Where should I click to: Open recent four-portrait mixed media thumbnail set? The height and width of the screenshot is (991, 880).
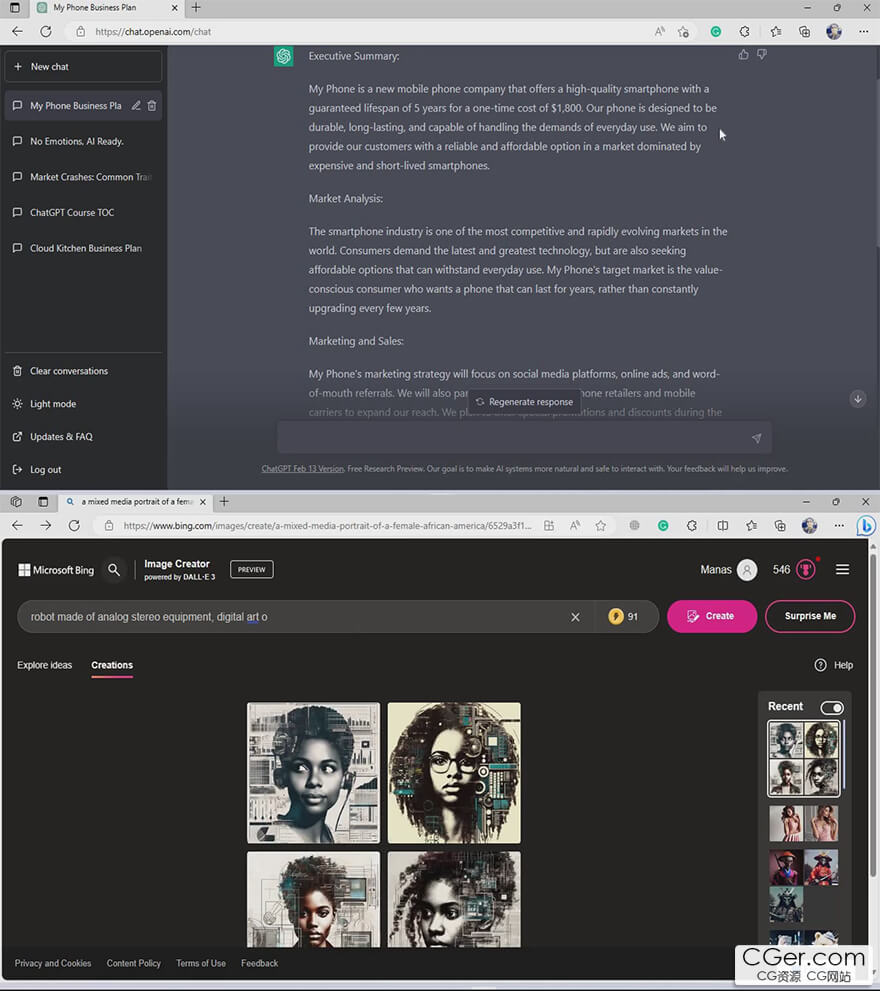[x=804, y=758]
